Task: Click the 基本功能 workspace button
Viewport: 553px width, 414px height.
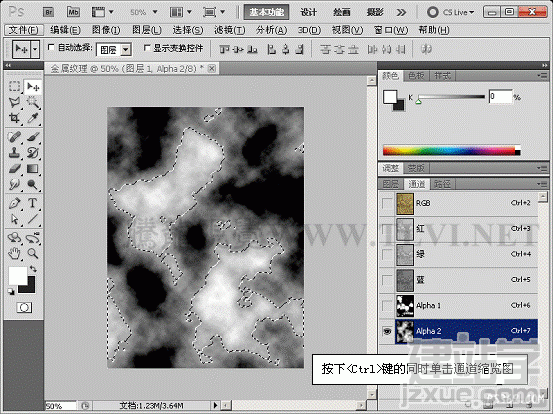Action: 267,12
